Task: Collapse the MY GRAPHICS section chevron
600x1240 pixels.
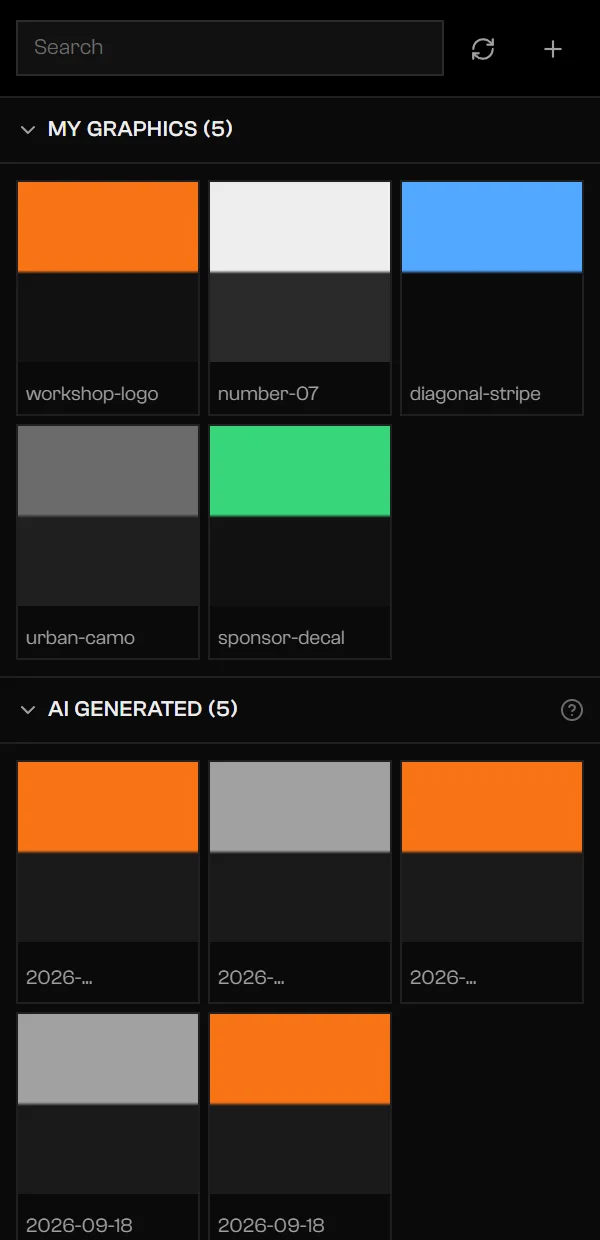Action: point(28,129)
